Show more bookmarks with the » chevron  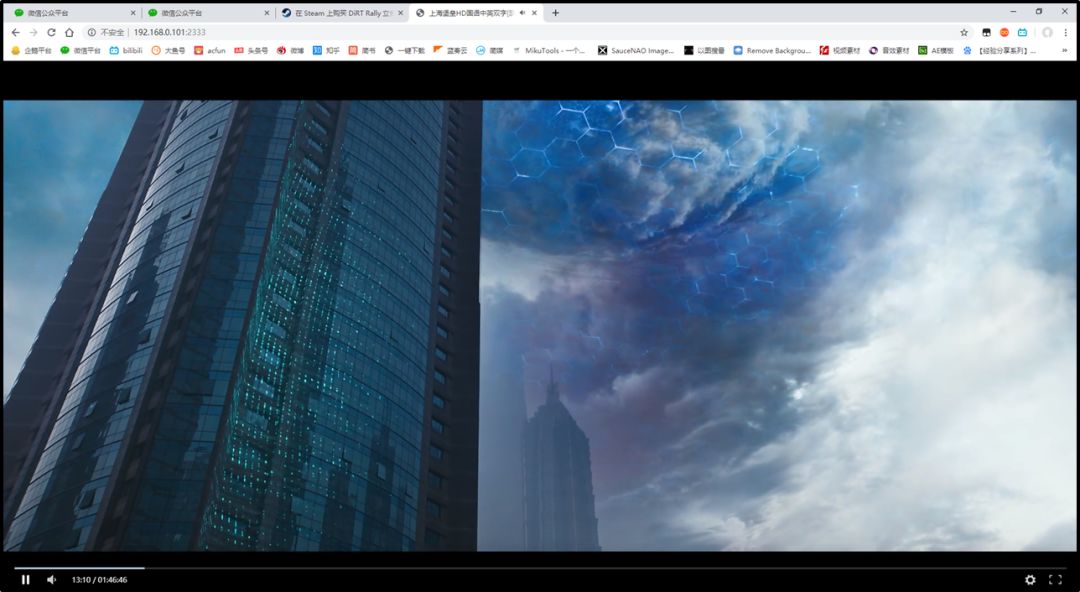point(1065,50)
